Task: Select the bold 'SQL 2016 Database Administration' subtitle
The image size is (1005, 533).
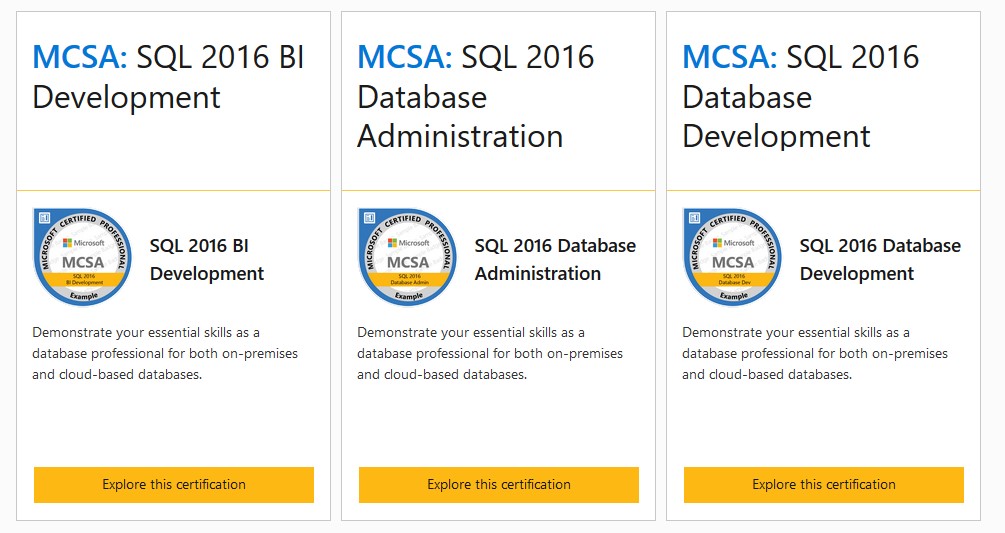Action: [x=555, y=259]
